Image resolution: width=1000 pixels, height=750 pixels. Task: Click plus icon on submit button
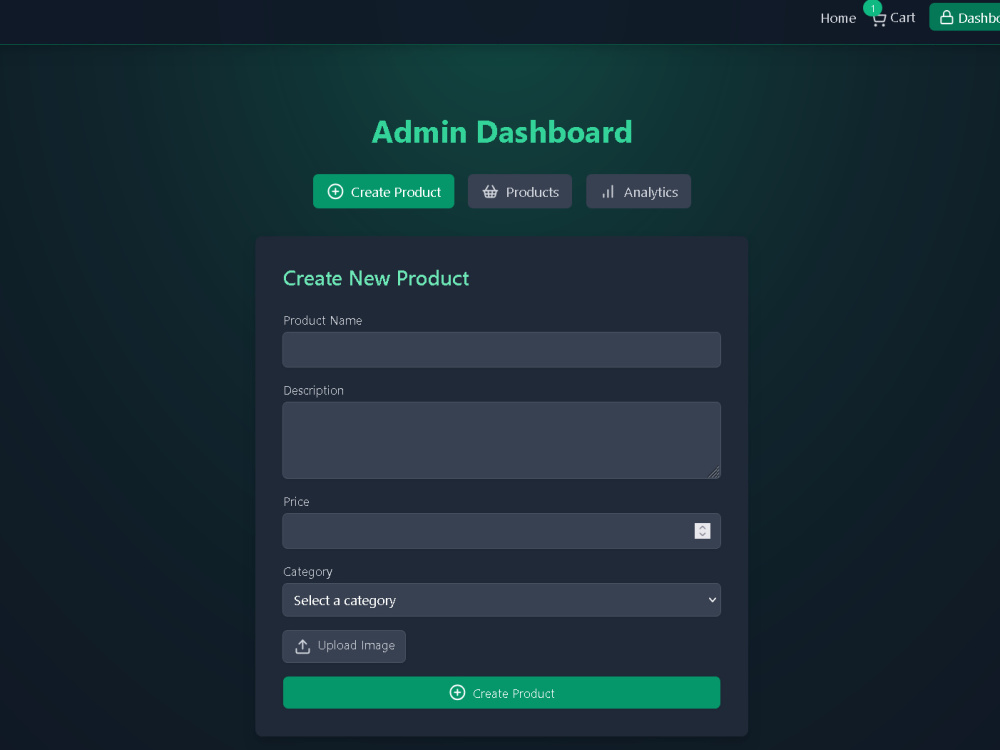(457, 693)
